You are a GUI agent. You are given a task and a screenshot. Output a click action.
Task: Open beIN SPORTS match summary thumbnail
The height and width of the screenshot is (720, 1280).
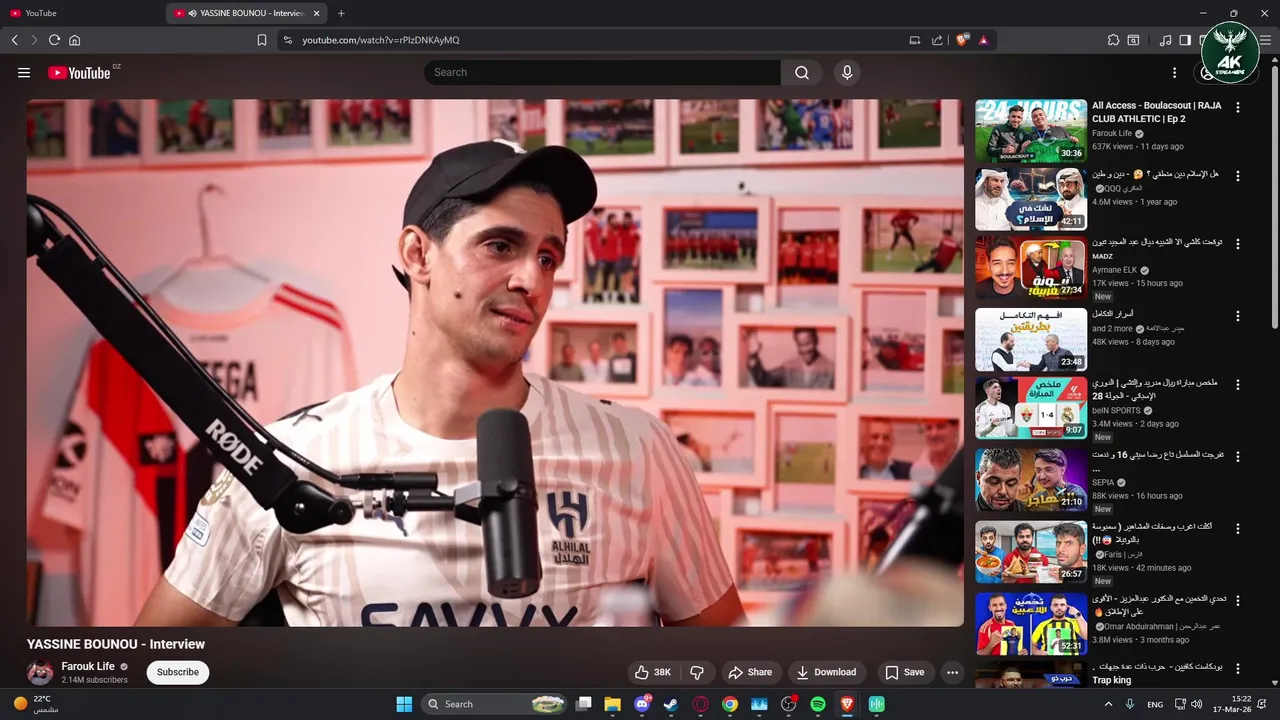1031,408
